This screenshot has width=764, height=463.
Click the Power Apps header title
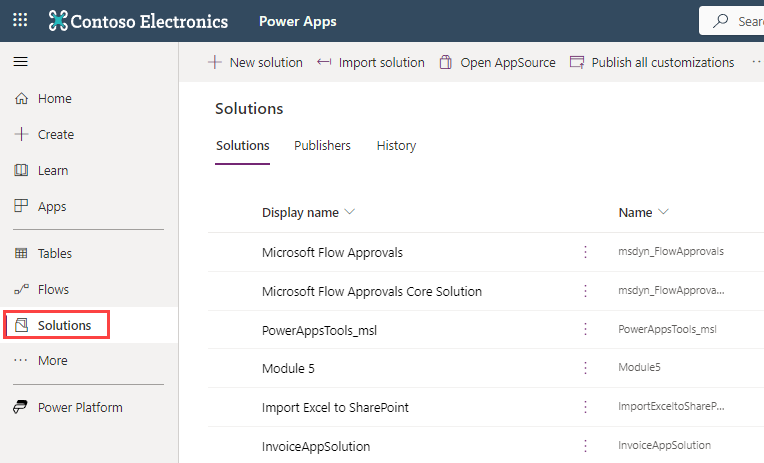pos(298,21)
